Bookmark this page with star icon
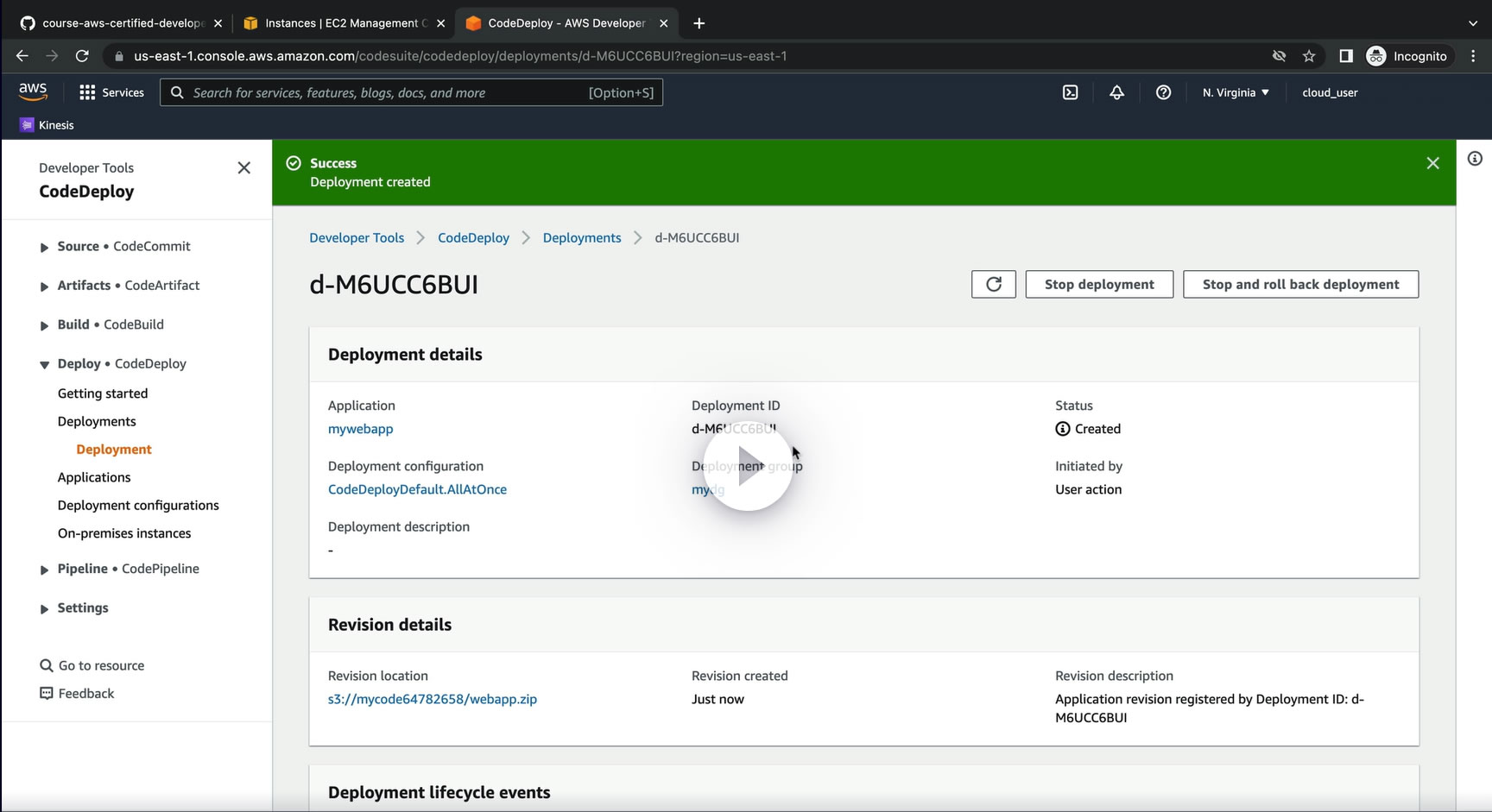The height and width of the screenshot is (812, 1492). pos(1309,56)
